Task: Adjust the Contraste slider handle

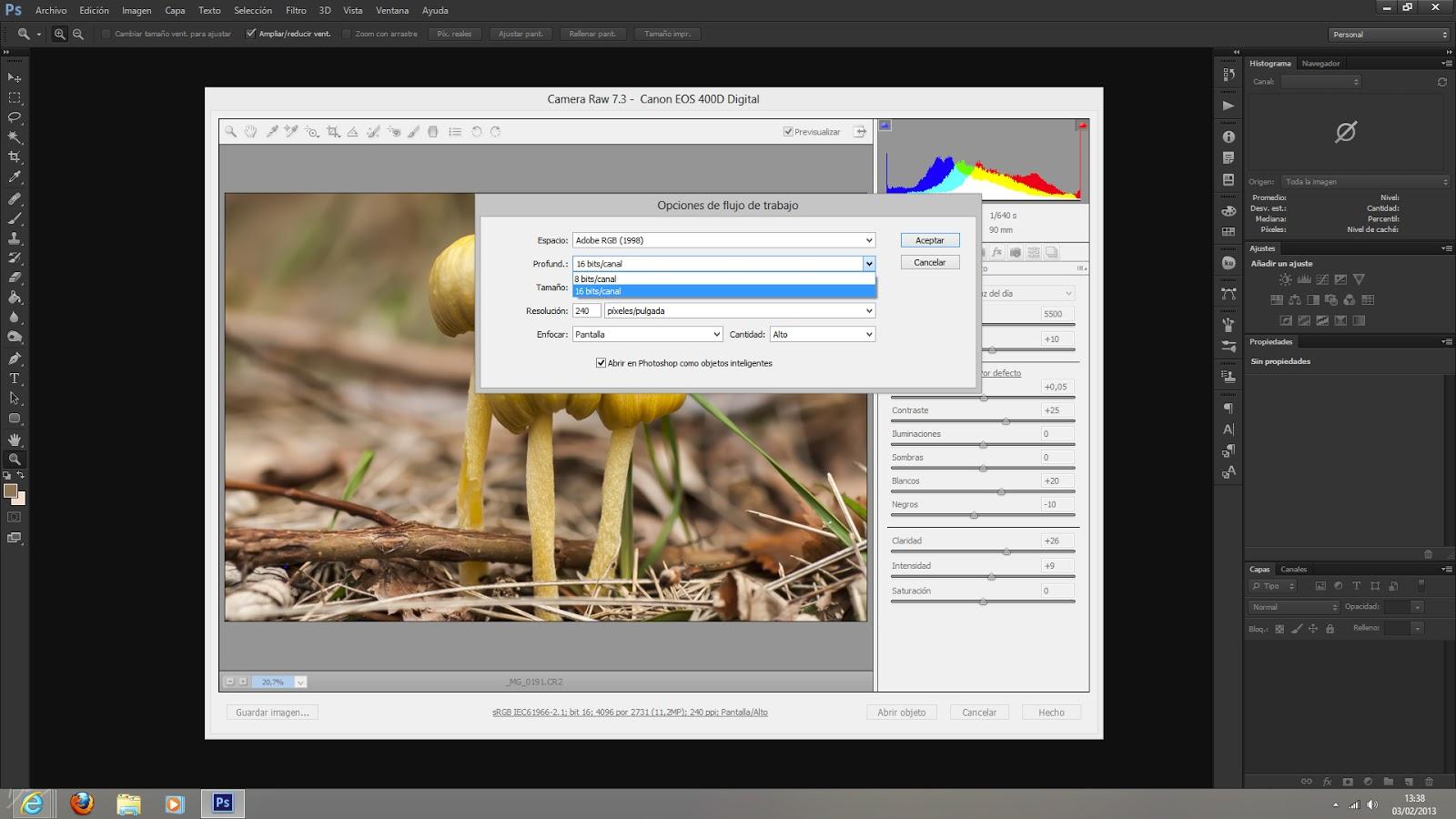Action: point(1006,421)
